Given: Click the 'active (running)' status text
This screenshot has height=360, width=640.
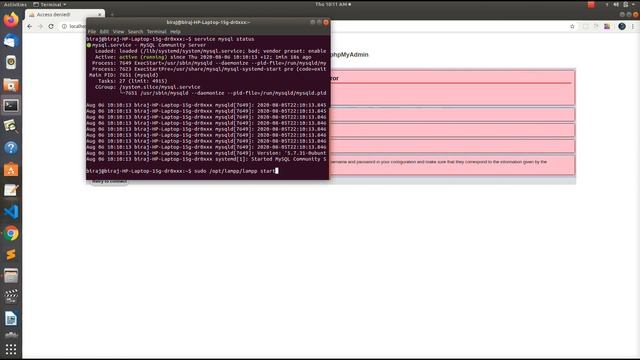Looking at the screenshot, I should tap(143, 57).
